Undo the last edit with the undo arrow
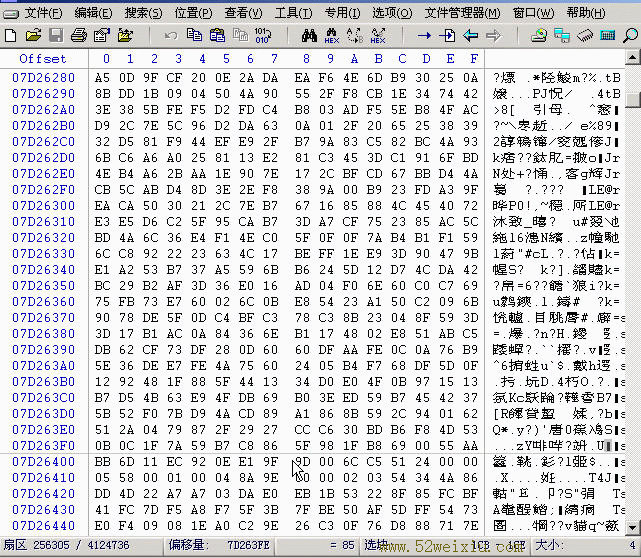The height and width of the screenshot is (558, 641). 171,36
